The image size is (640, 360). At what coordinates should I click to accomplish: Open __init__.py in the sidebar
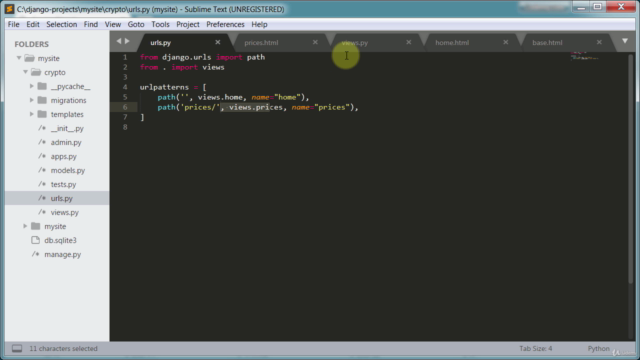click(67, 128)
